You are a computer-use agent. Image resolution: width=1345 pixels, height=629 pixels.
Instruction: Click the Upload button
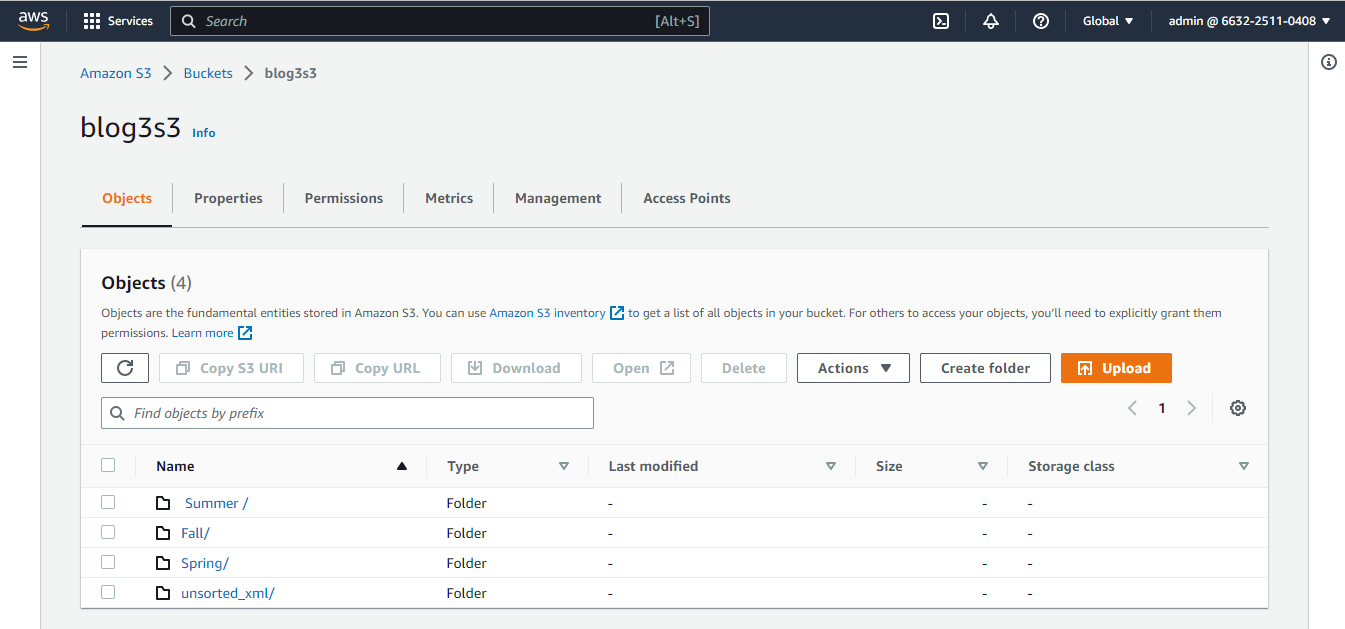coord(1116,368)
